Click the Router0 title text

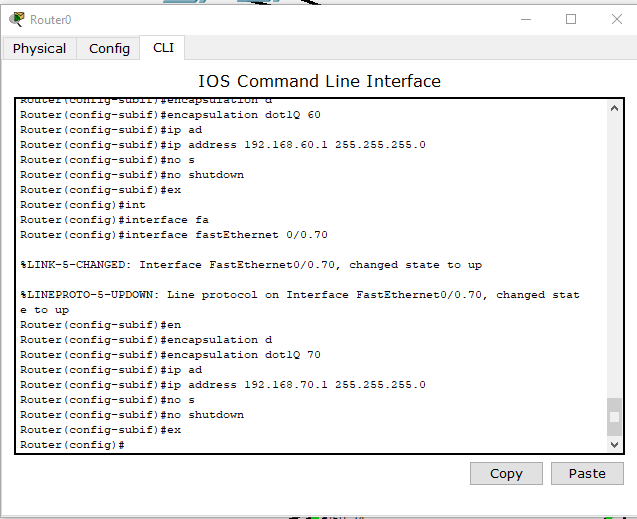click(x=51, y=19)
